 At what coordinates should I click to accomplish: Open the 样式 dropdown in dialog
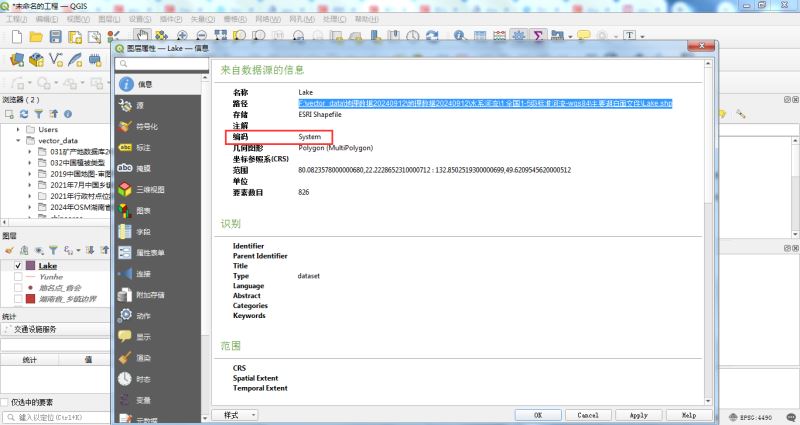(234, 415)
